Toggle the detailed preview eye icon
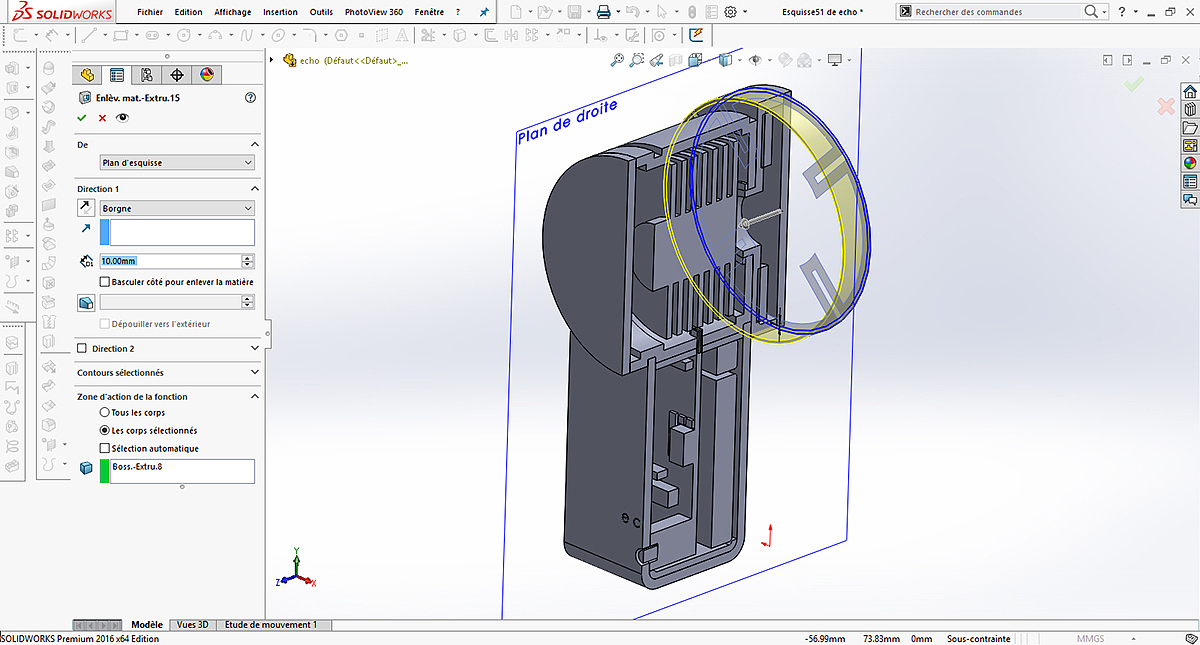The width and height of the screenshot is (1200, 645). pyautogui.click(x=122, y=118)
